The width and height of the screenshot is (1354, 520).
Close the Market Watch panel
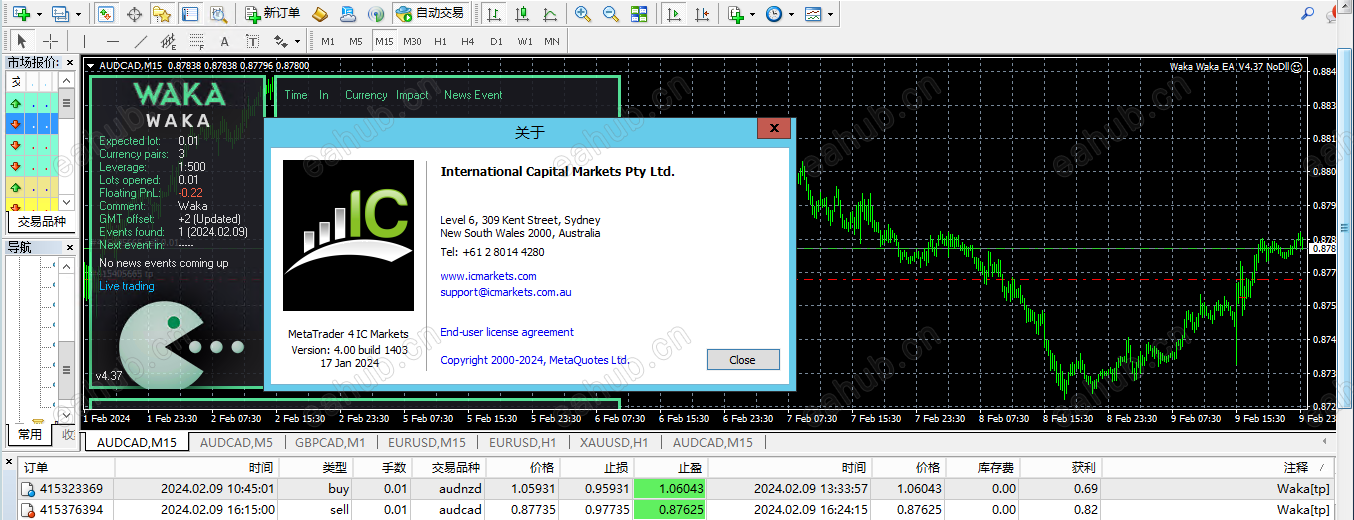pos(70,62)
